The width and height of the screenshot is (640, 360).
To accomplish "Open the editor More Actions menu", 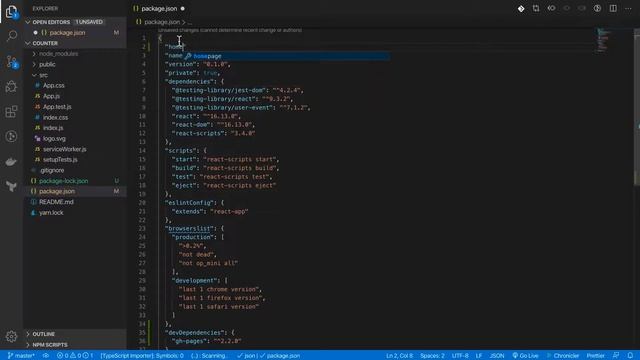I will coord(628,8).
